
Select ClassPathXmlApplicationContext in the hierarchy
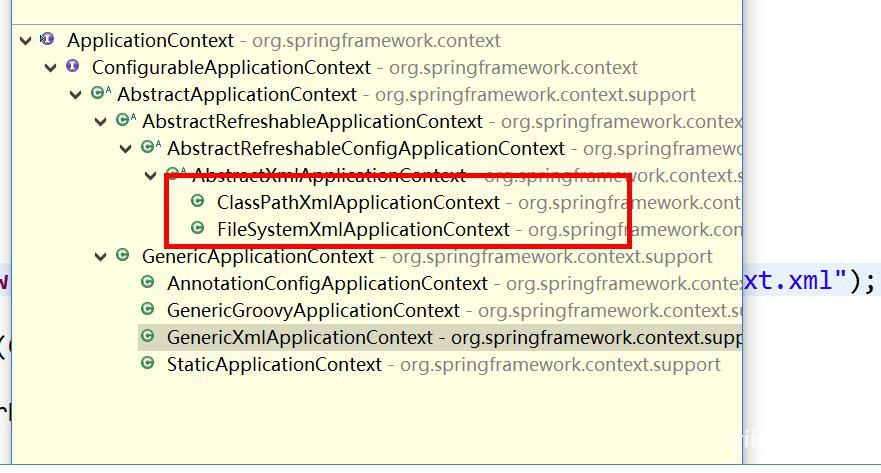tap(358, 203)
